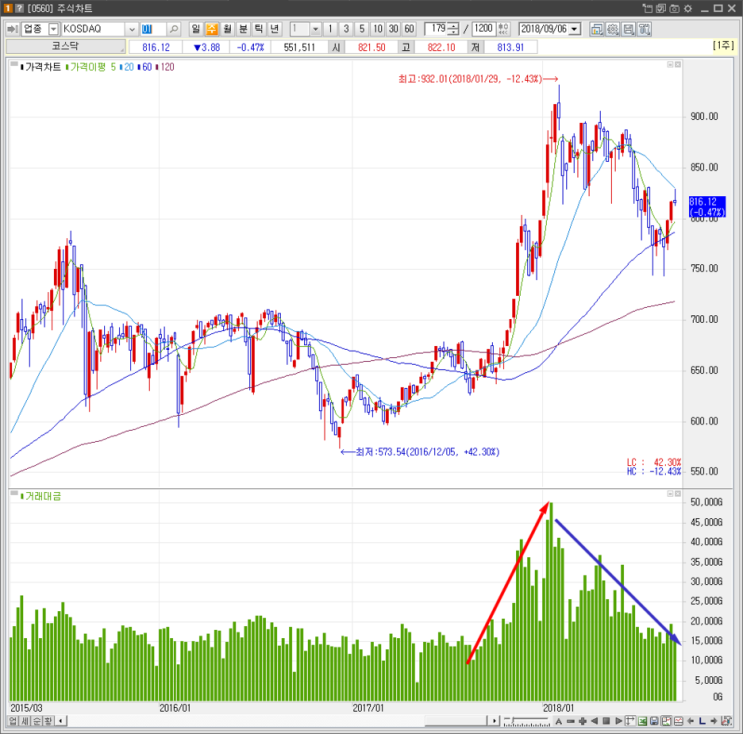Click the play forward triangle at bottom
The height and width of the screenshot is (734, 743).
point(618,721)
